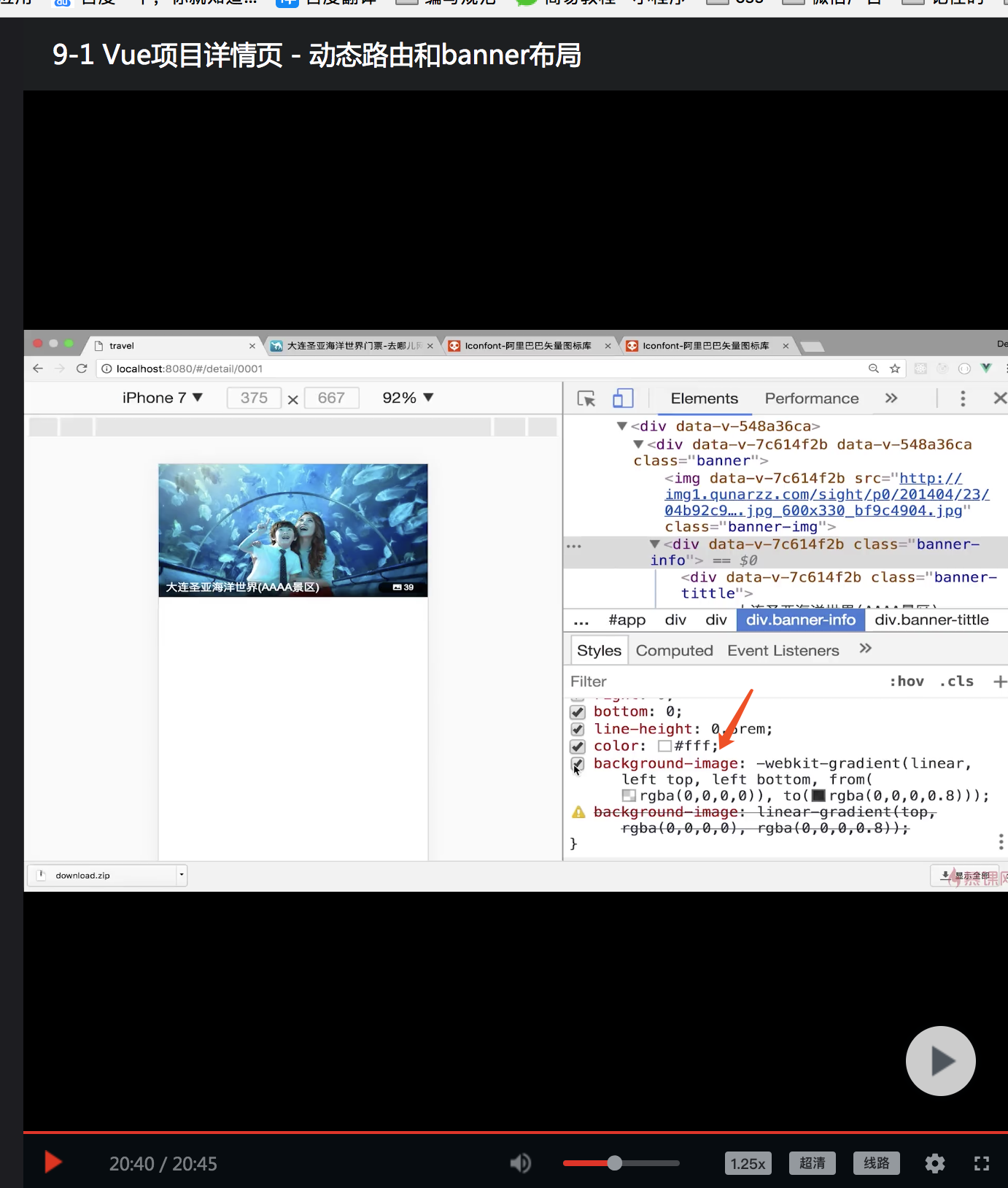Click the site info icon before localhost

(106, 369)
